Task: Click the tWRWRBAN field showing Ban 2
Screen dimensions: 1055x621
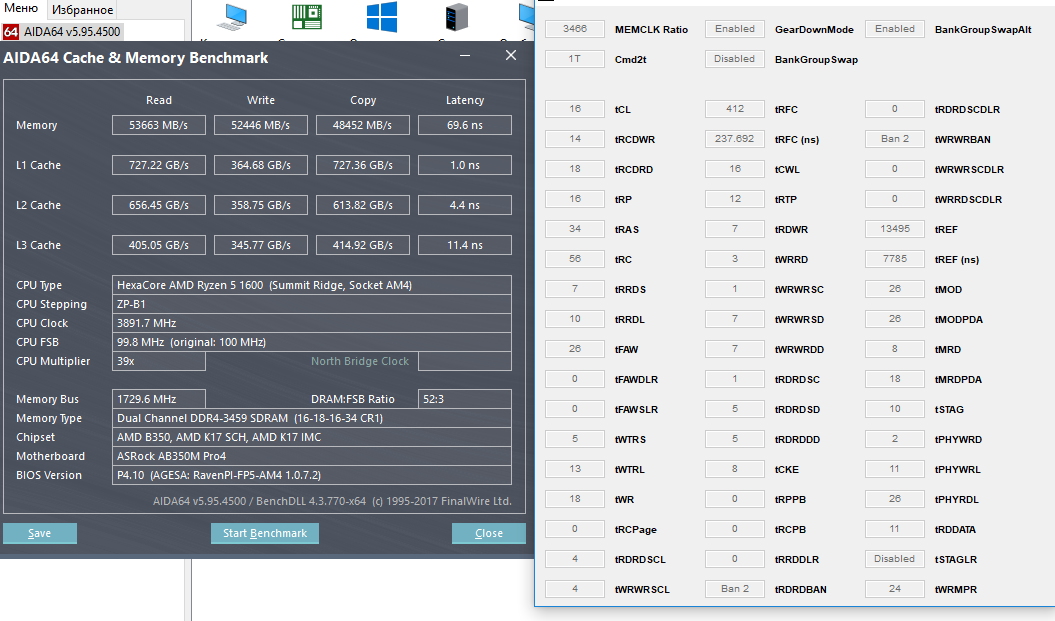Action: [x=895, y=139]
